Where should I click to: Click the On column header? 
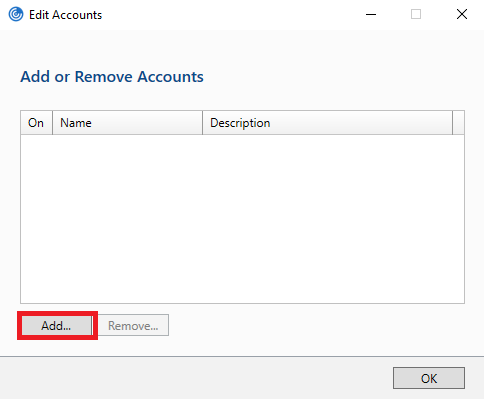[x=36, y=123]
